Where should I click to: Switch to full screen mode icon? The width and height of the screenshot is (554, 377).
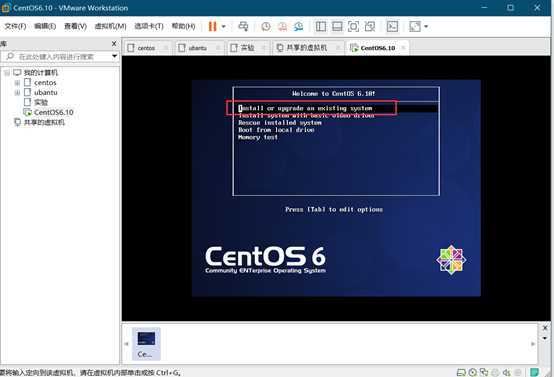(x=353, y=26)
